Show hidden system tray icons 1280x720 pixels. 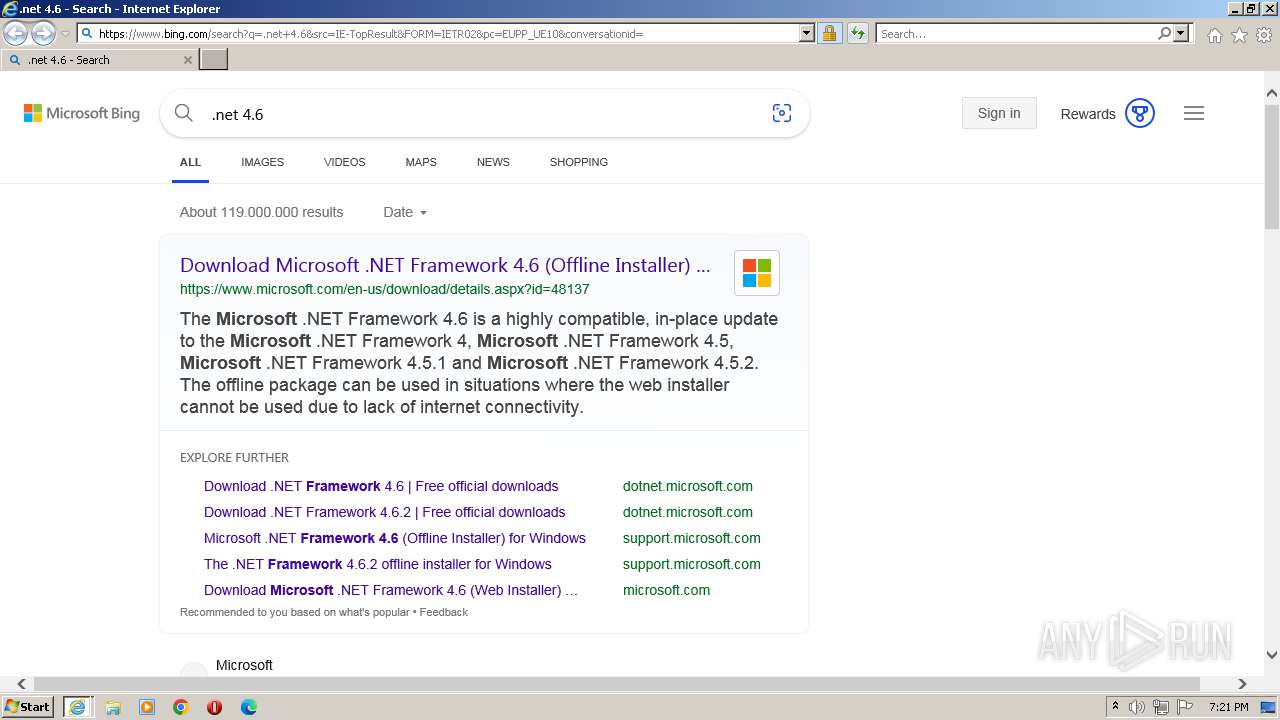click(1116, 707)
